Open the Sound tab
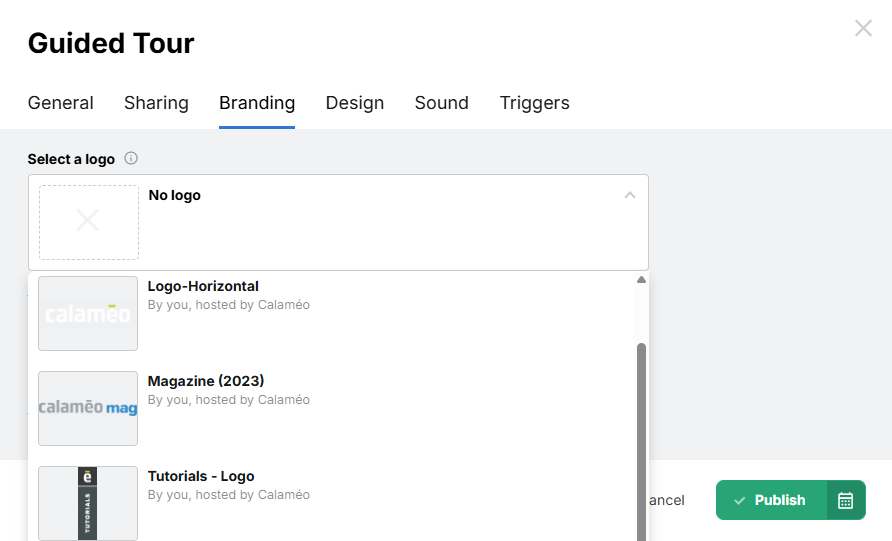Screen dimensions: 892x541 click(441, 103)
